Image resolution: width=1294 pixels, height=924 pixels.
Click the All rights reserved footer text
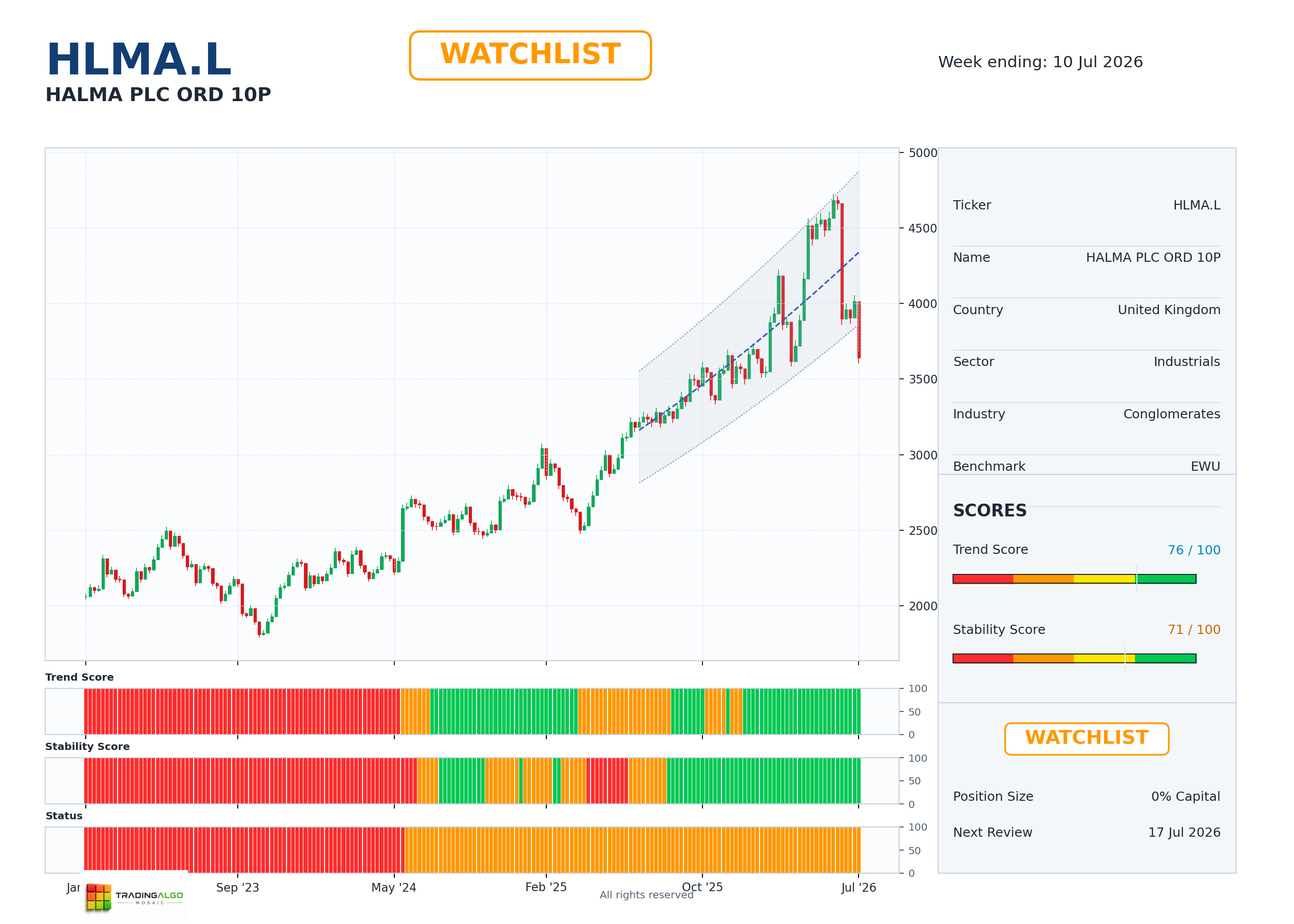point(646,895)
